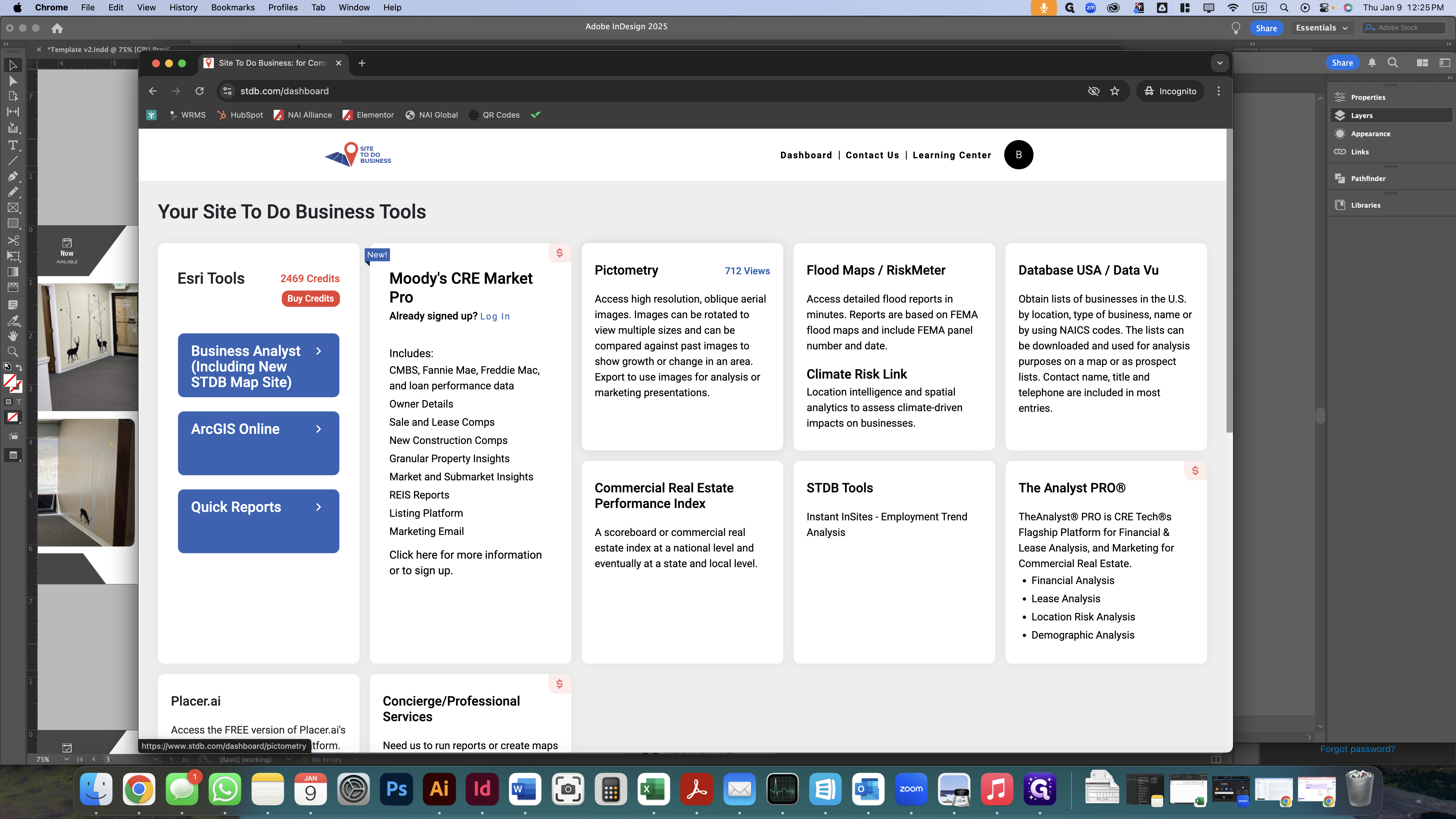Open the Layers panel in InDesign
Image resolution: width=1456 pixels, height=819 pixels.
pos(1391,115)
